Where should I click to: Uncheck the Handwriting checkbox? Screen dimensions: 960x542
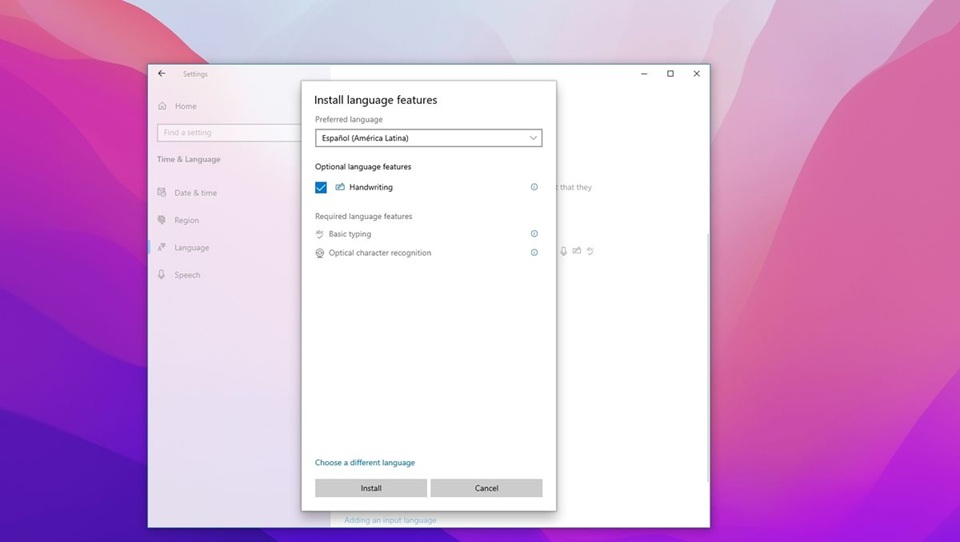pos(321,187)
